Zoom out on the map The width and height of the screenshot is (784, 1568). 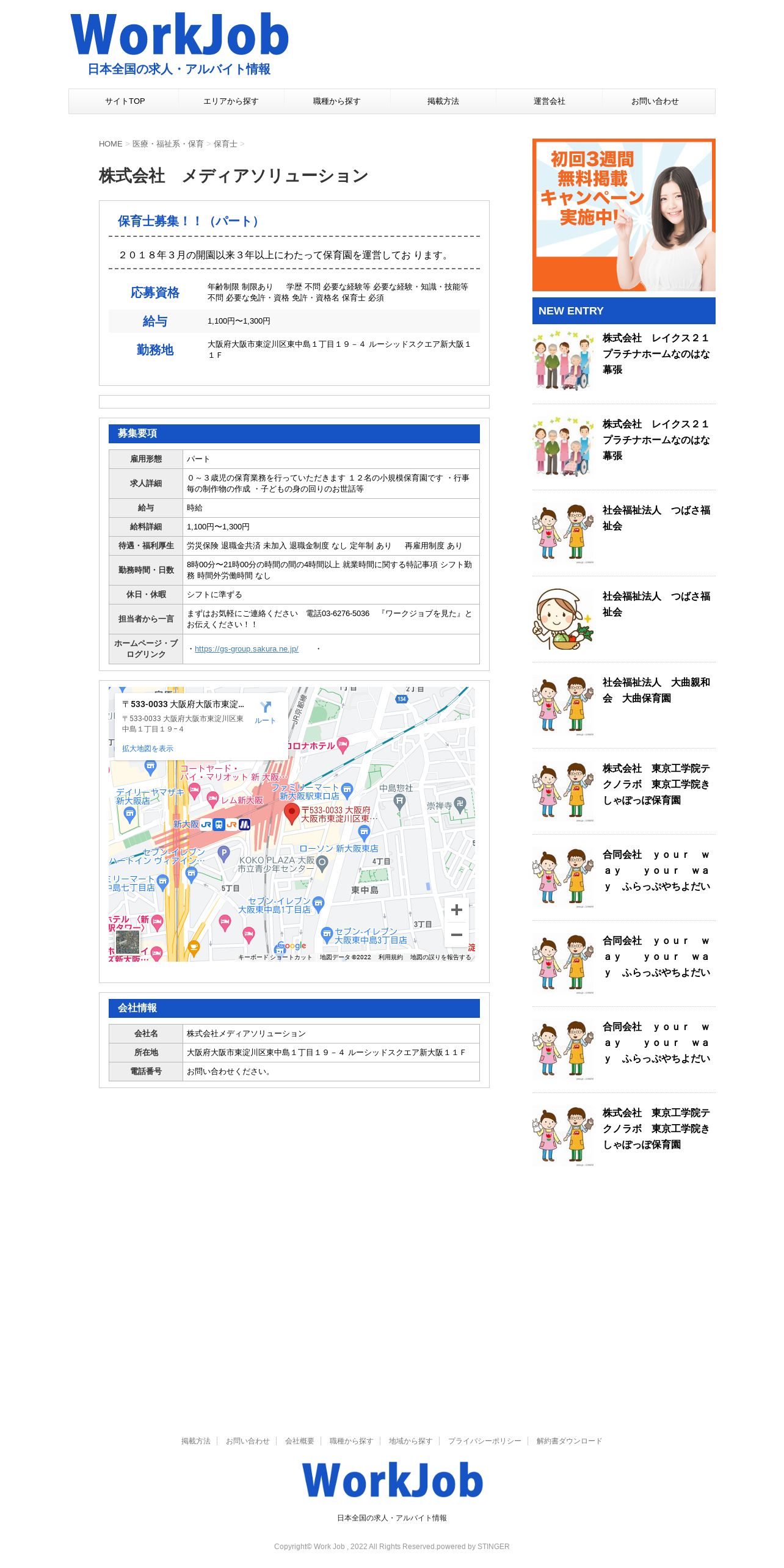456,935
